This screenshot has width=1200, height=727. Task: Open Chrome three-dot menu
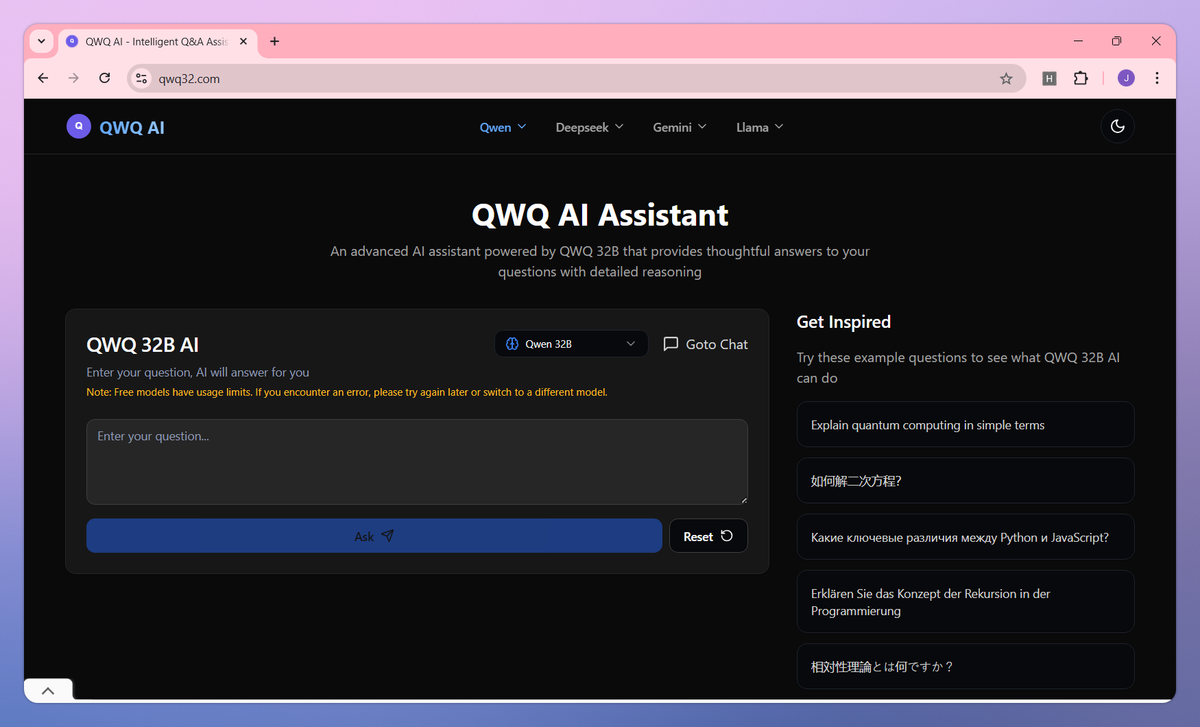click(1157, 78)
